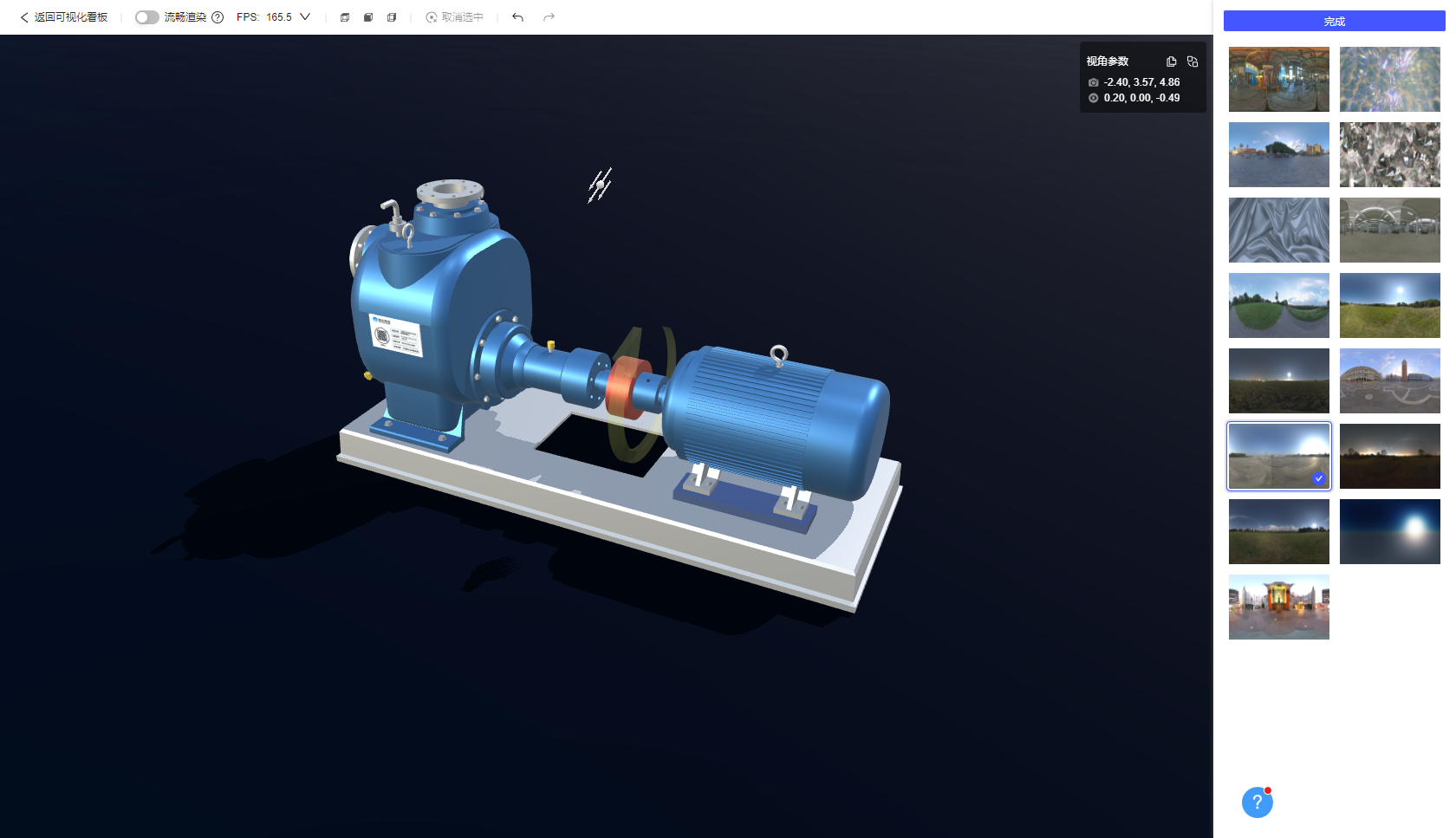Redo the last undone action
The width and height of the screenshot is (1456, 838).
pyautogui.click(x=549, y=17)
